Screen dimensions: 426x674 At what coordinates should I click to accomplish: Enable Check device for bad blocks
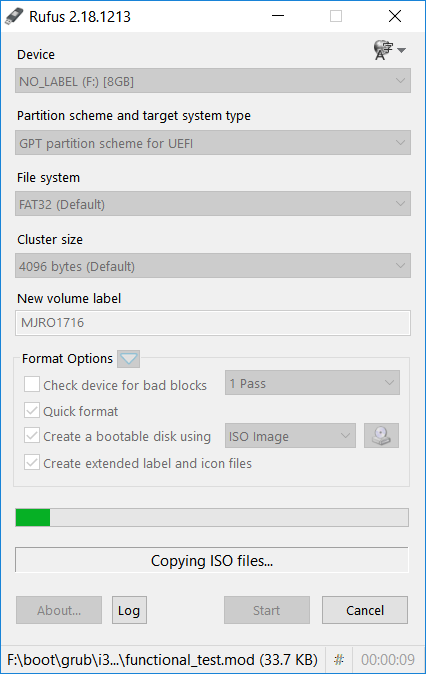coord(32,384)
